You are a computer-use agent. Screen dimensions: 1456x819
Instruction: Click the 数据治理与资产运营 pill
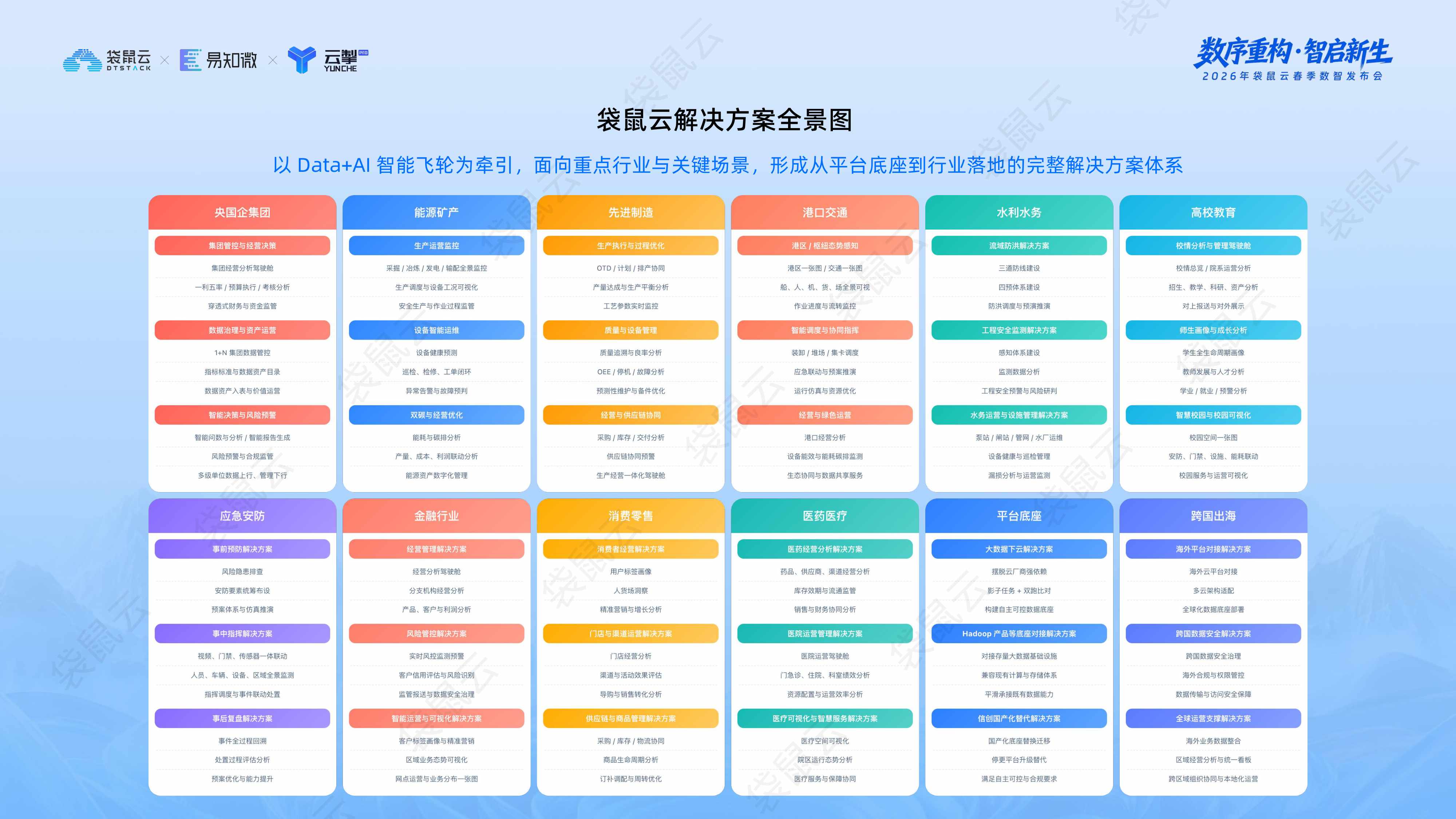click(x=242, y=331)
